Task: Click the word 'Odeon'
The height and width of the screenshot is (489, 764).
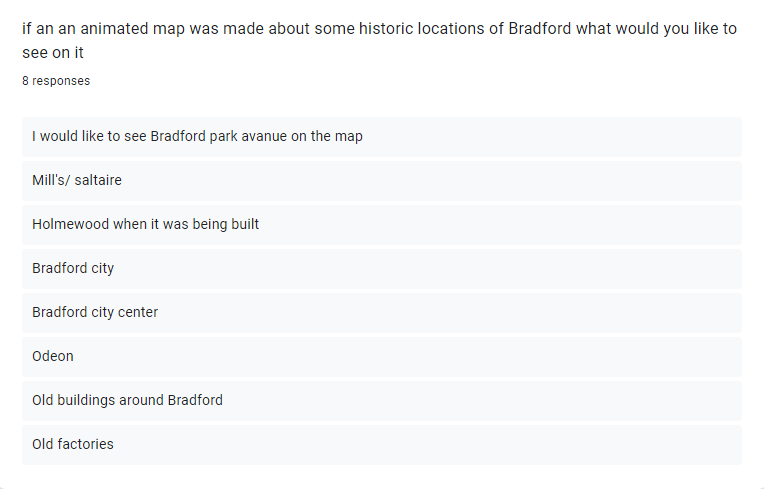Action: coord(53,356)
